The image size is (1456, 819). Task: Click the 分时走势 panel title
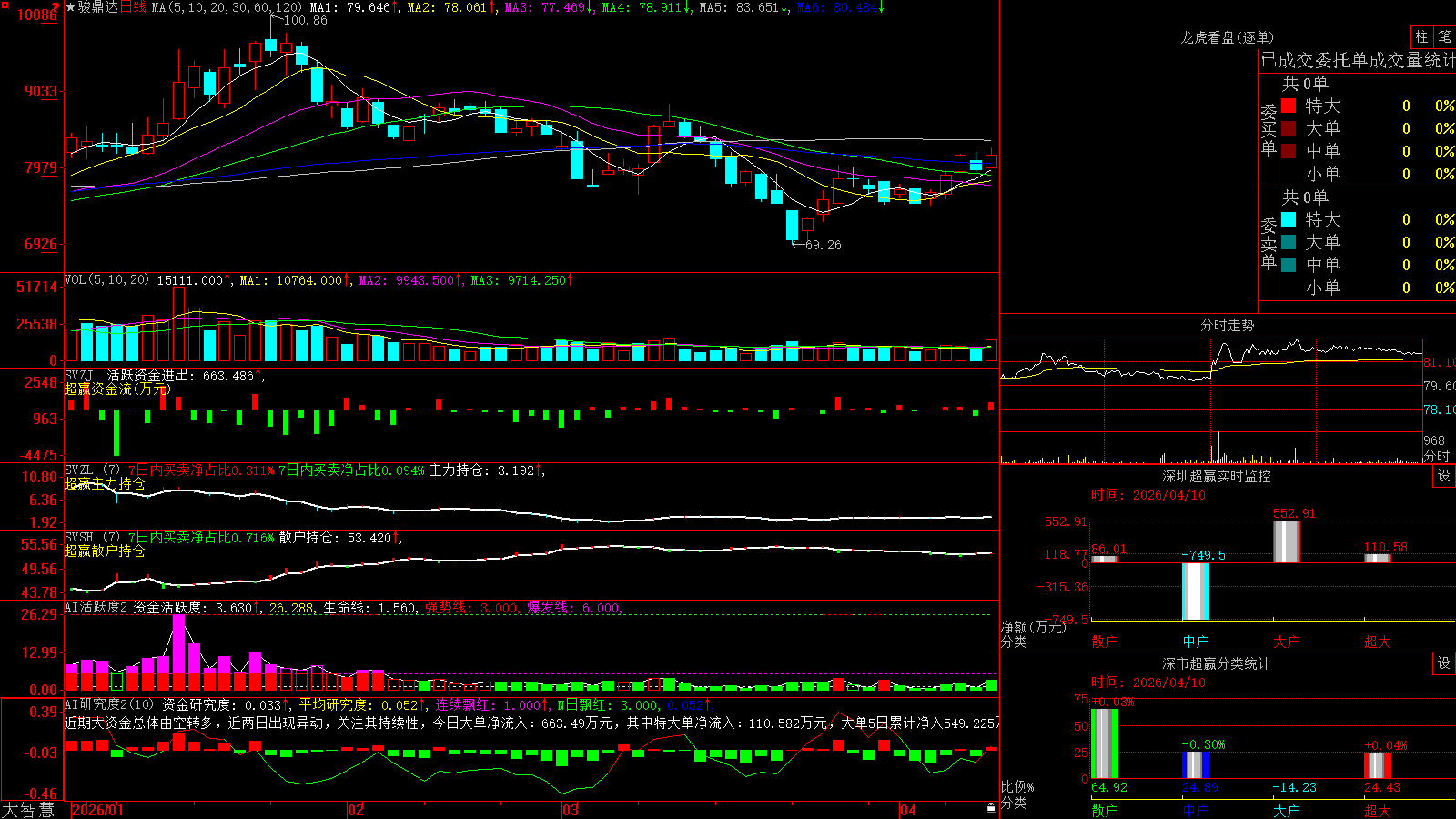pos(1228,326)
